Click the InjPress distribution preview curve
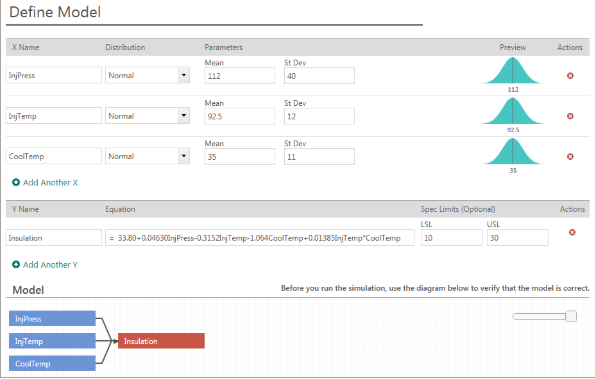595x379 pixels. 513,71
